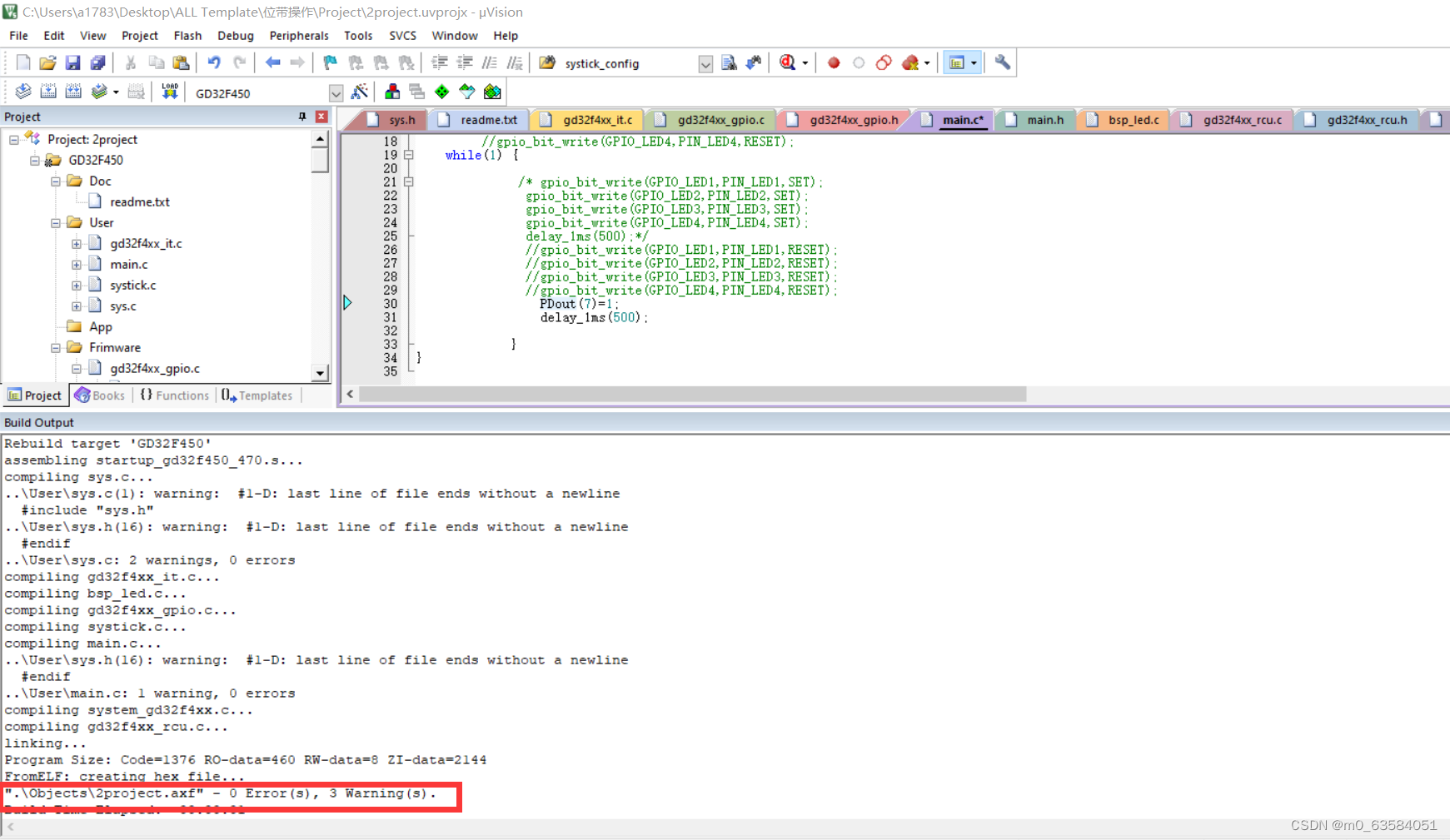Build the current target
Viewport: 1450px width, 840px height.
tap(49, 92)
